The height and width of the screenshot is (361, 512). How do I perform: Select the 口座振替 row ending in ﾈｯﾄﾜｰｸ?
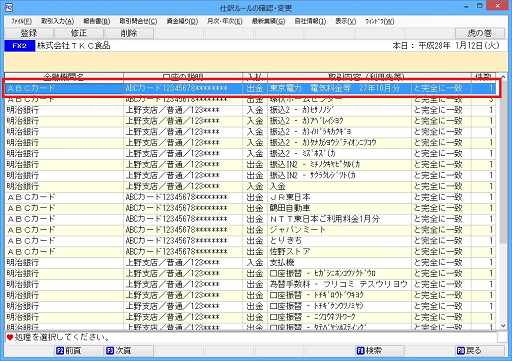coord(250,317)
